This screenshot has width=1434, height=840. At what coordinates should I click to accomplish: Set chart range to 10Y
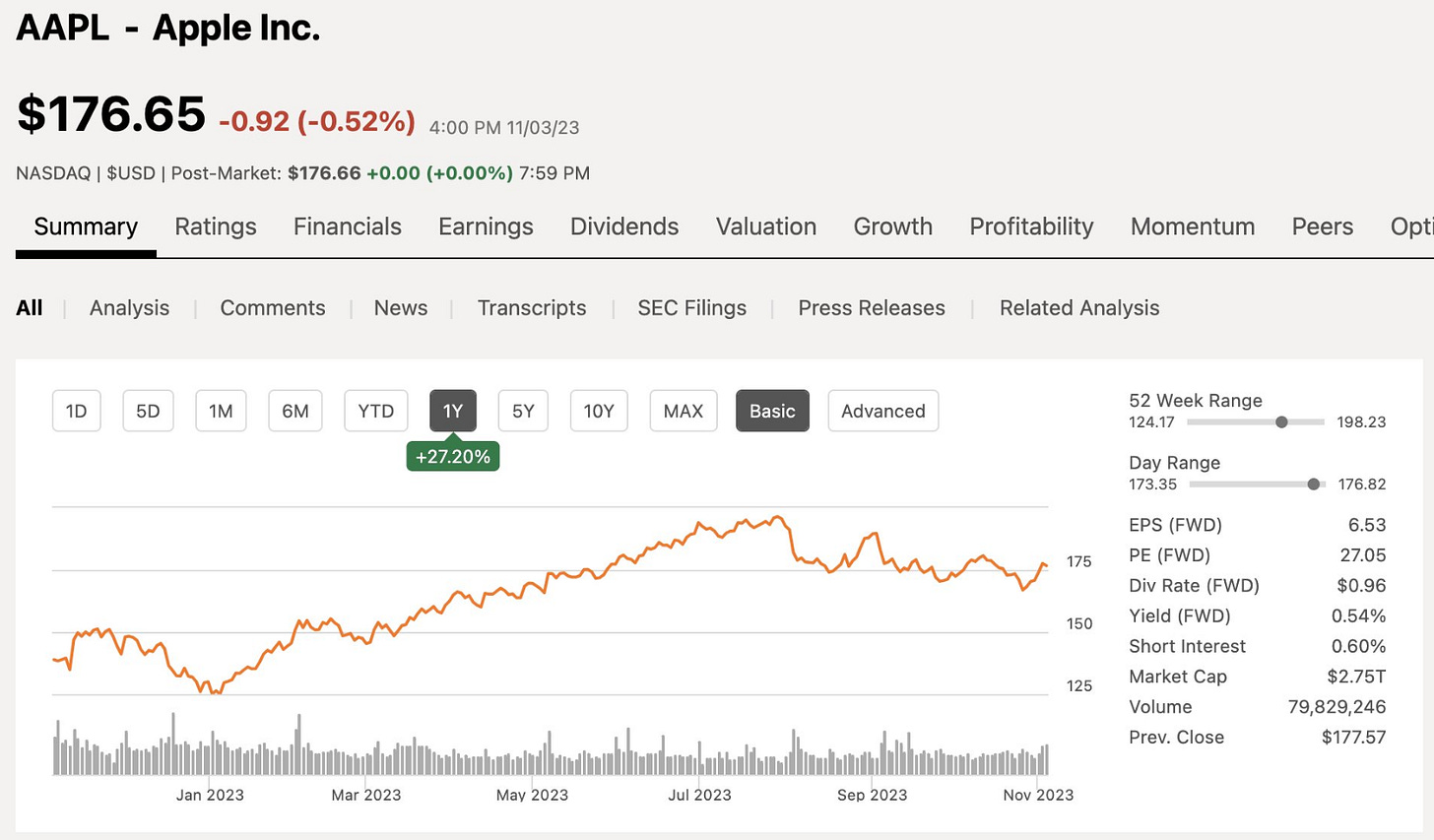click(599, 411)
